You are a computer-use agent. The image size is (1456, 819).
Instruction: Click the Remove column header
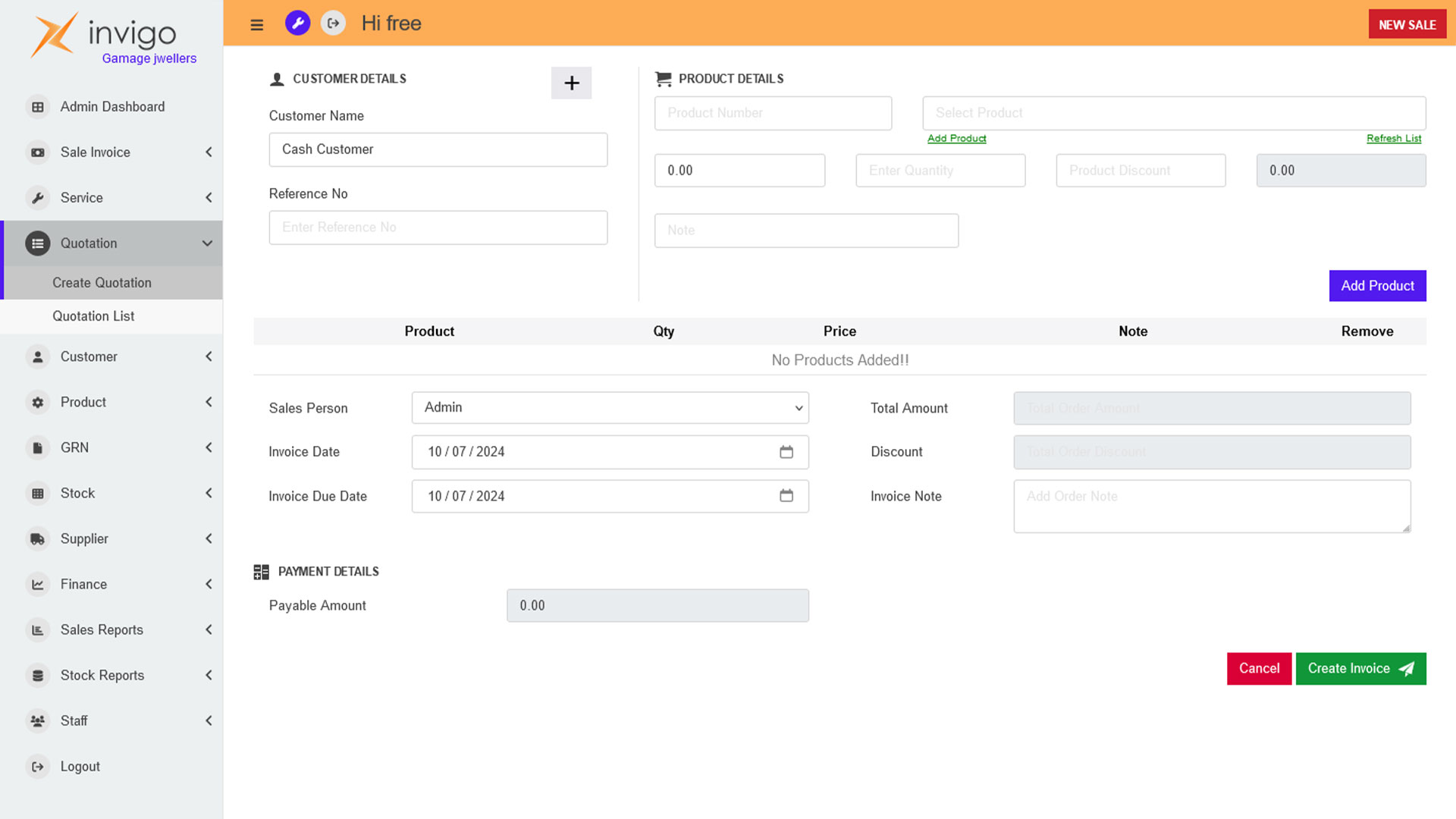1367,331
